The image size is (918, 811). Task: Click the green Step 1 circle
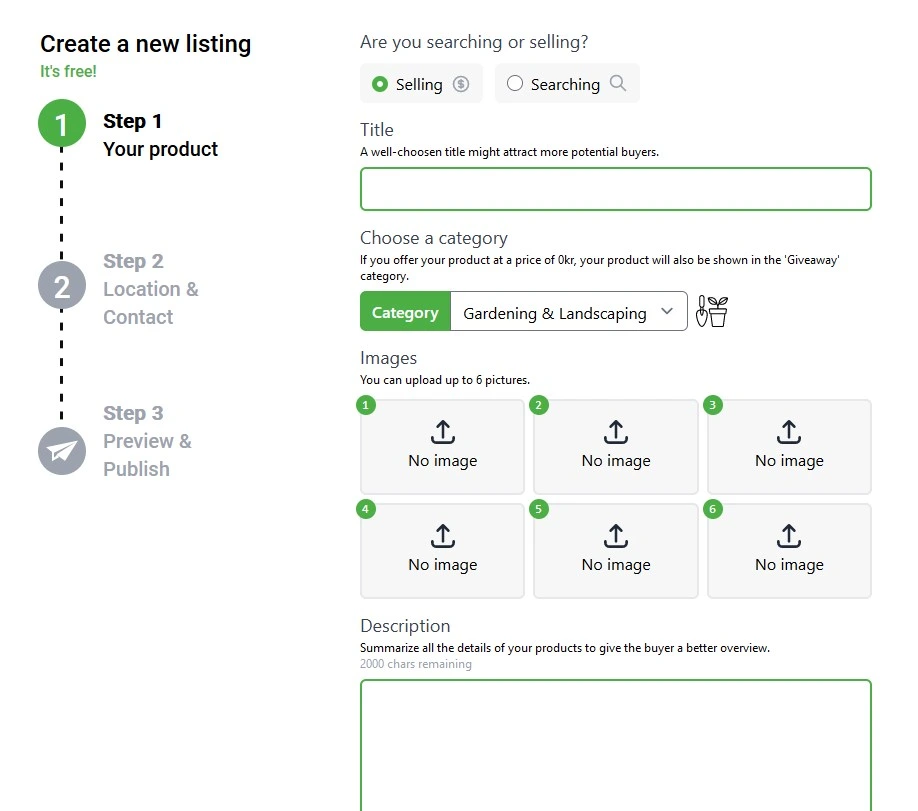(62, 125)
